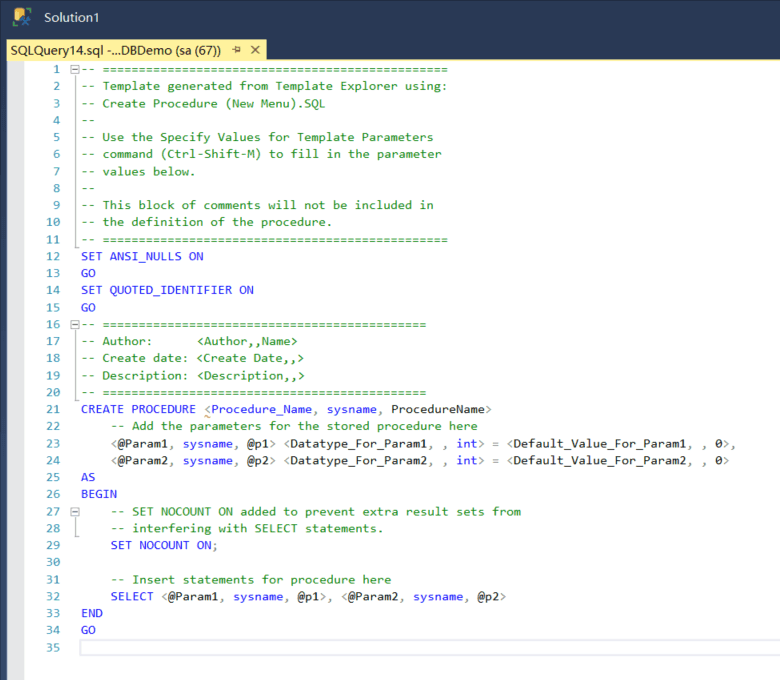Click the AS keyword on line 25
Image resolution: width=780 pixels, height=680 pixels.
(x=88, y=477)
